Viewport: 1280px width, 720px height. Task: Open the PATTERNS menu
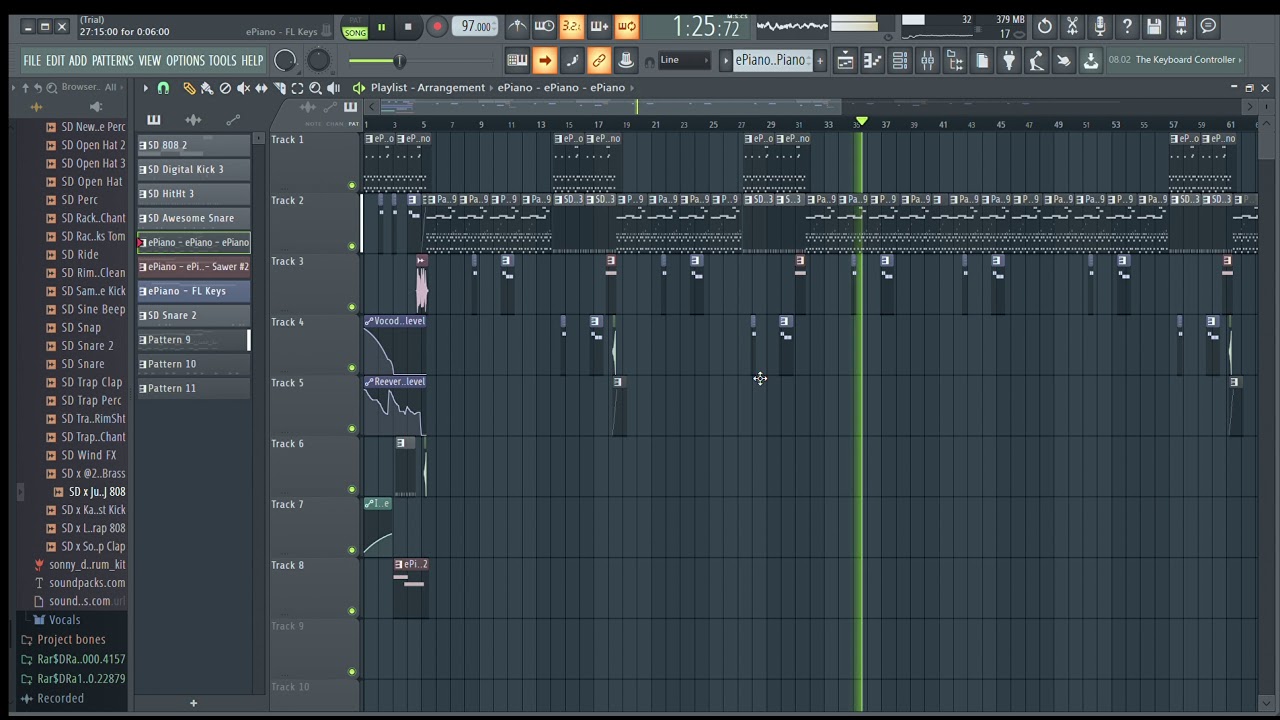[x=113, y=61]
